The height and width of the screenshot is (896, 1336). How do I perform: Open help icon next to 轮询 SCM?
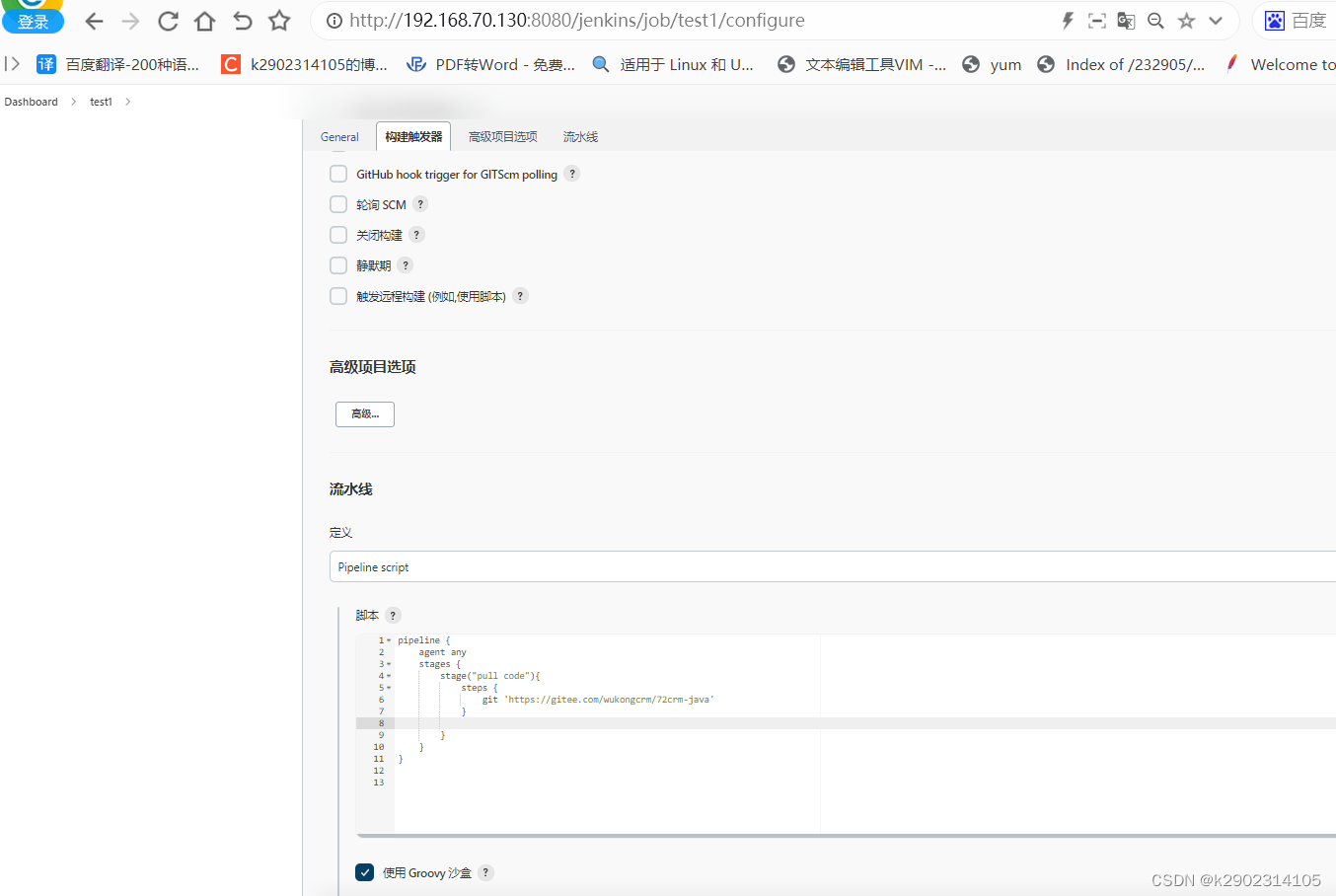coord(420,204)
